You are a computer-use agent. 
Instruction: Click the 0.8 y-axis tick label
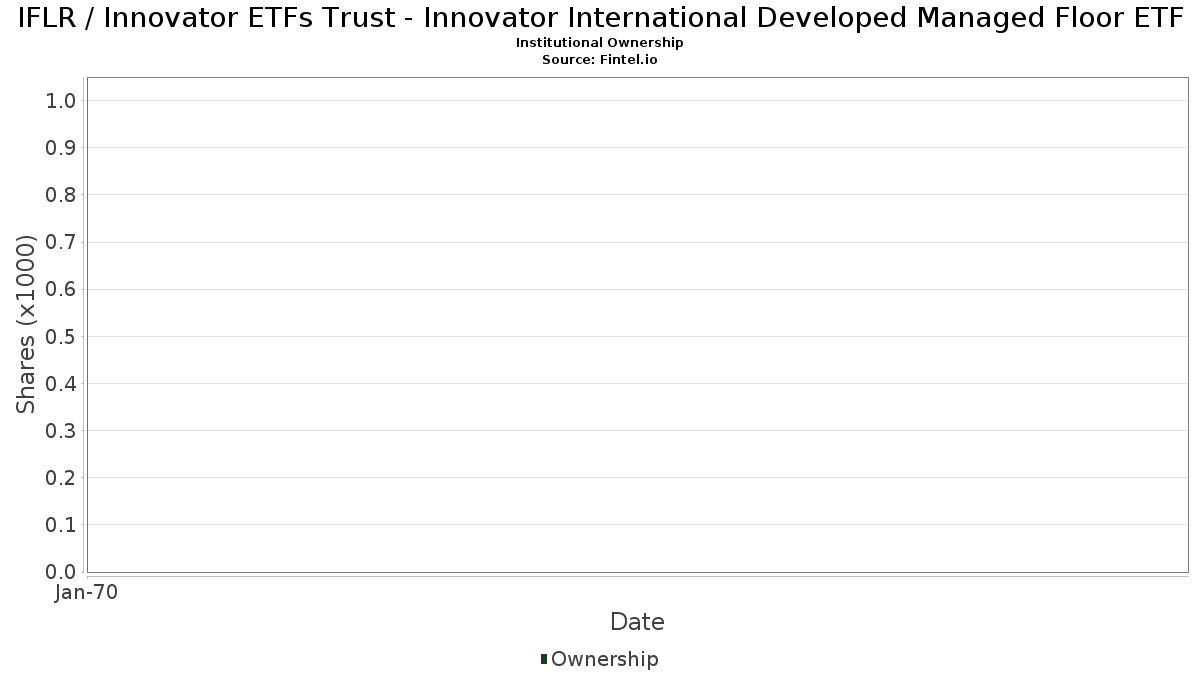tap(61, 195)
